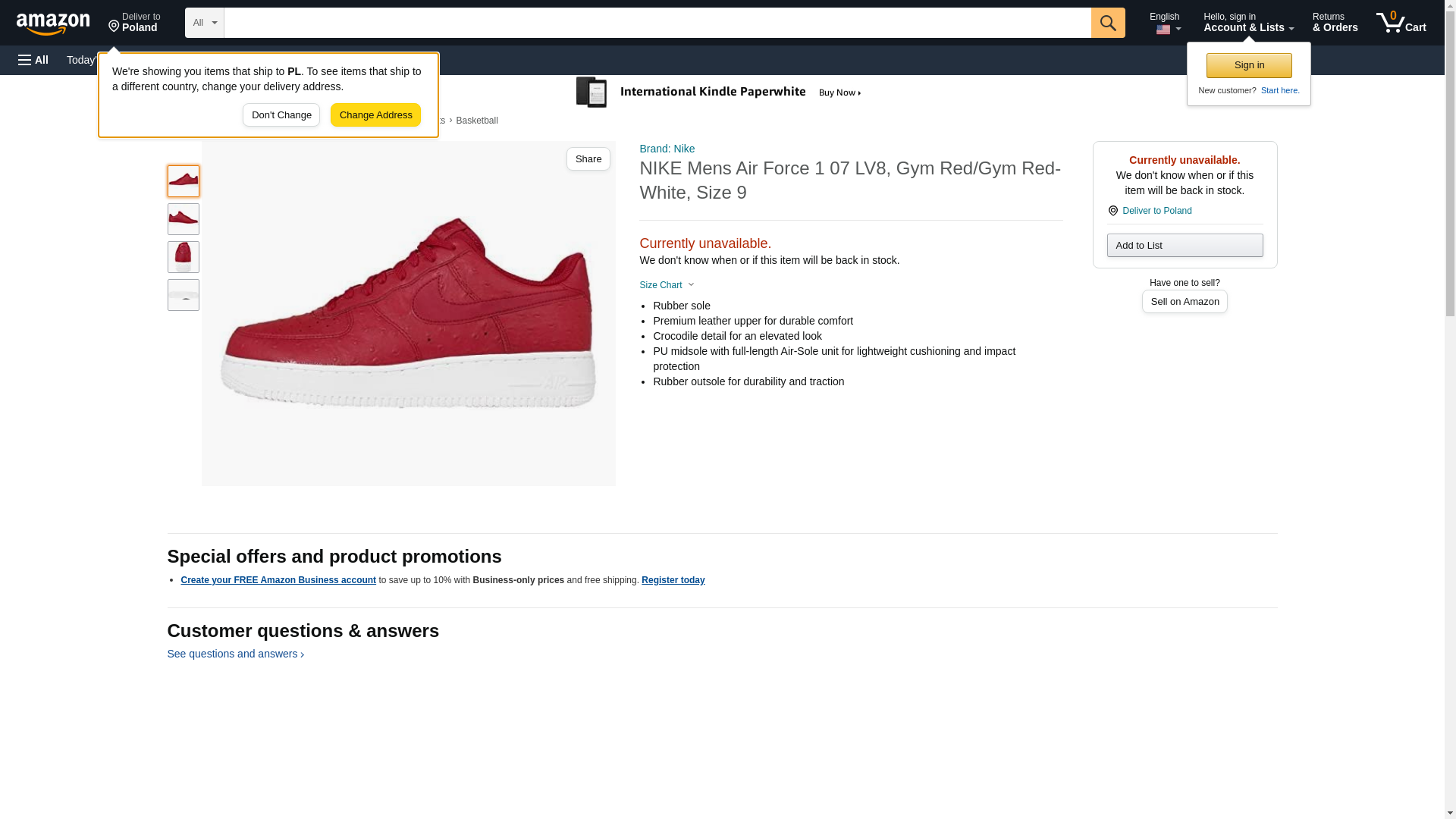
Task: Open Returns & Orders
Action: pyautogui.click(x=1334, y=22)
